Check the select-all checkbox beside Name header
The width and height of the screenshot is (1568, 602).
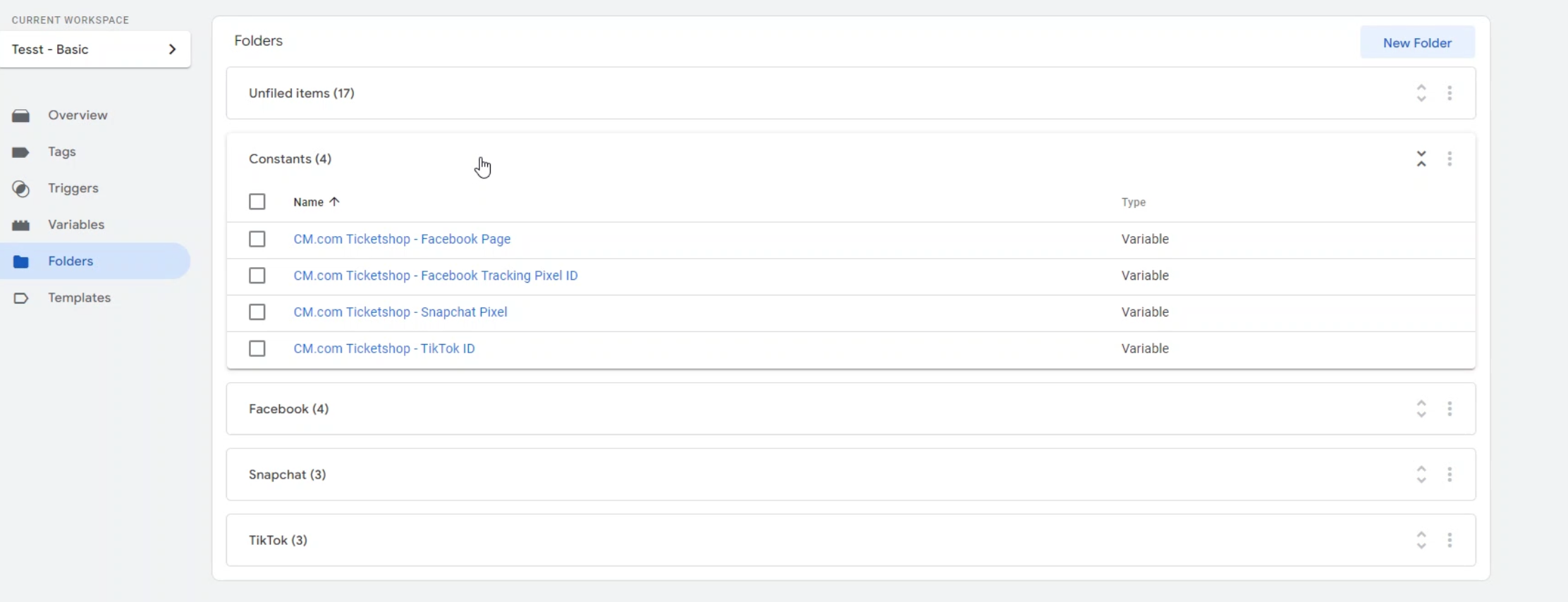[257, 202]
